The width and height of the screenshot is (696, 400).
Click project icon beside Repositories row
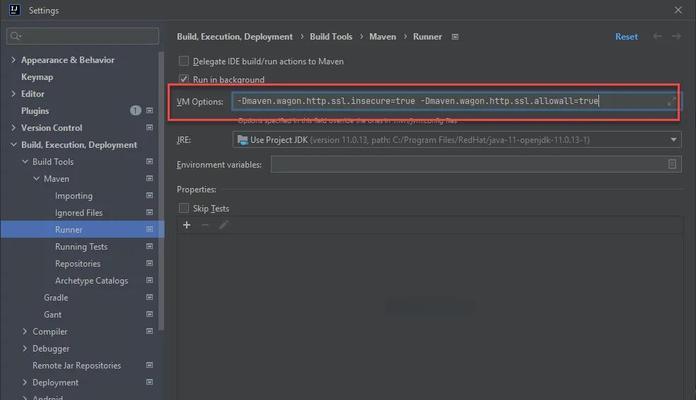(x=150, y=263)
